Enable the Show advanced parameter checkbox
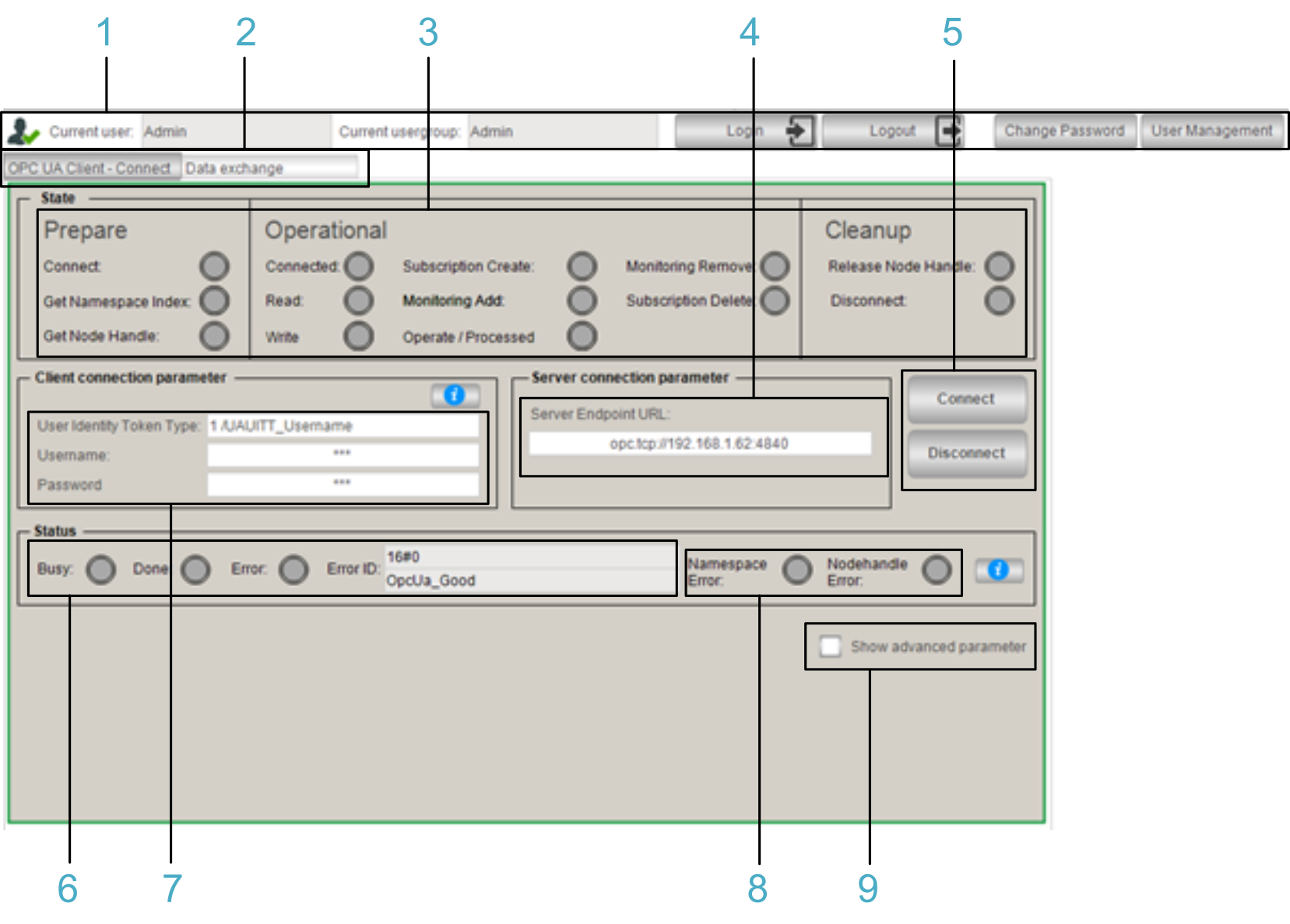 pyautogui.click(x=831, y=646)
